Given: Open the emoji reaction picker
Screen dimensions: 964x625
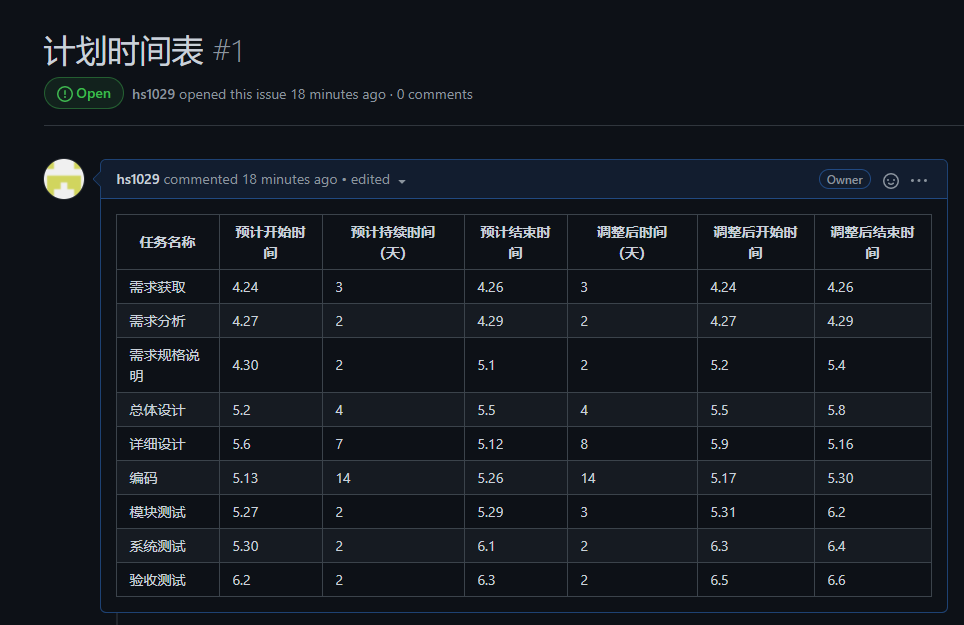Looking at the screenshot, I should pos(891,180).
